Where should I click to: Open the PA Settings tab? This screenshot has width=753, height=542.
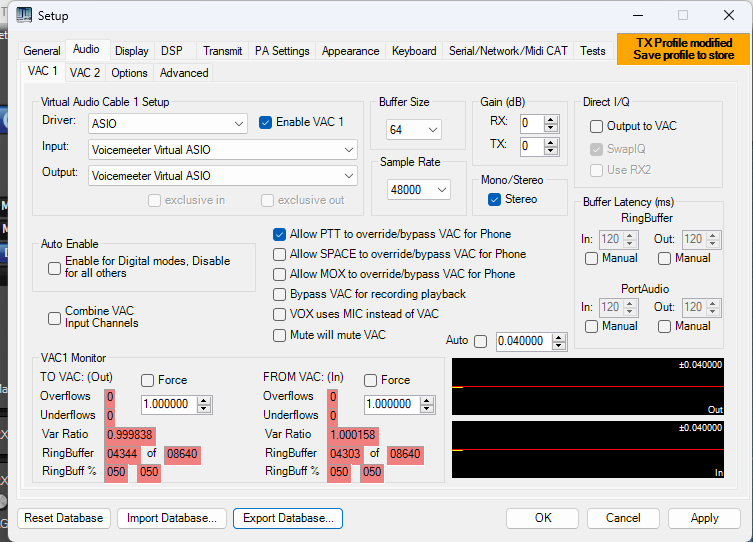282,51
